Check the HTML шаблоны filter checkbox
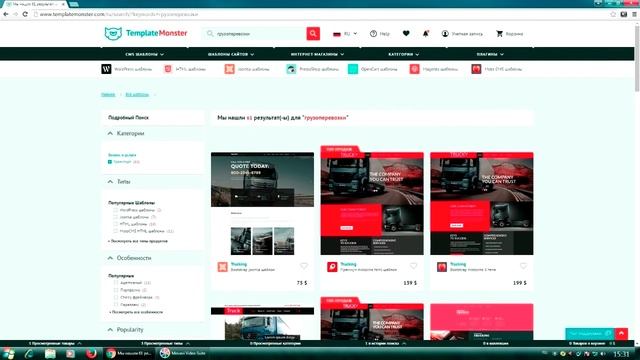640x360 pixels. (116, 224)
